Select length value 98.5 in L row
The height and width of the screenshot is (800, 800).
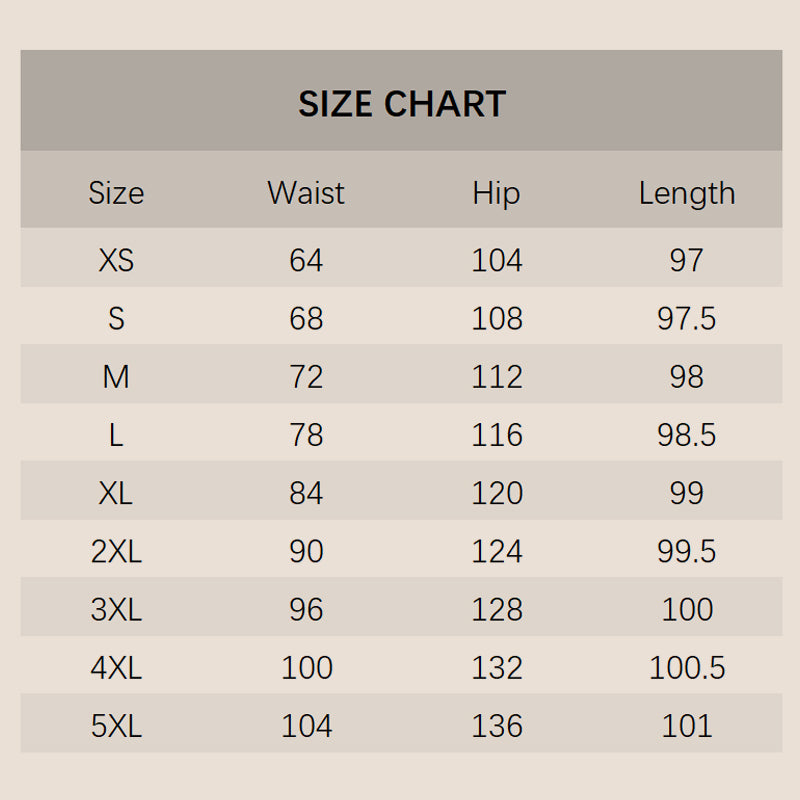click(687, 435)
